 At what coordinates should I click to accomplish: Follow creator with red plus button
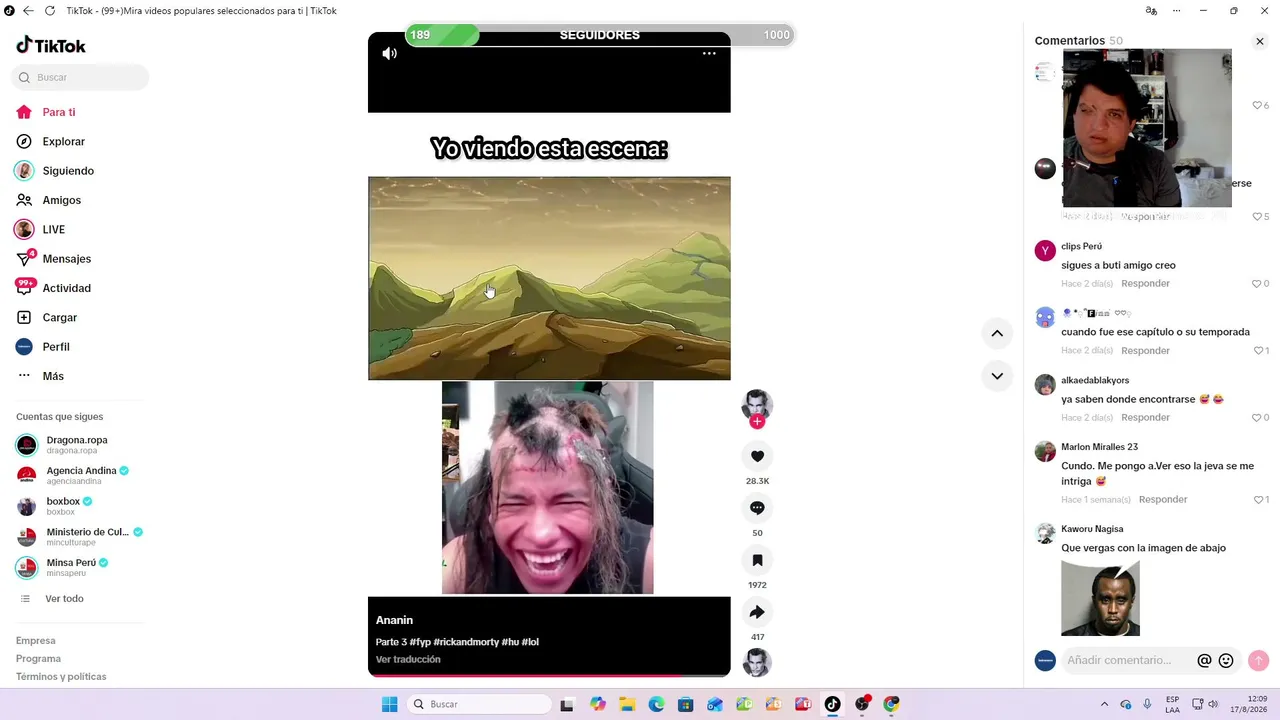click(757, 421)
